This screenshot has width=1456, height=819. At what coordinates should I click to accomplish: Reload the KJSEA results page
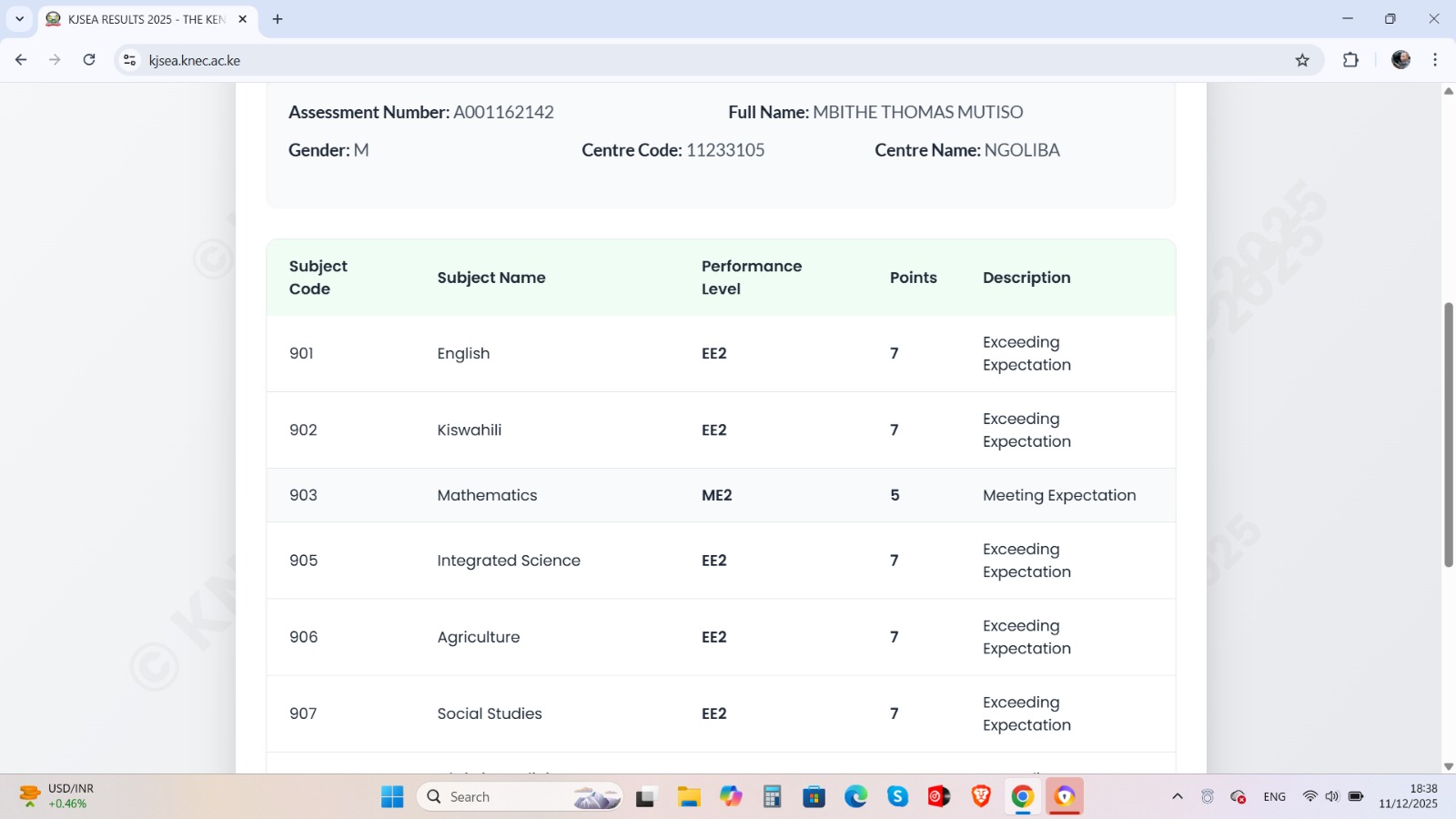(x=89, y=60)
